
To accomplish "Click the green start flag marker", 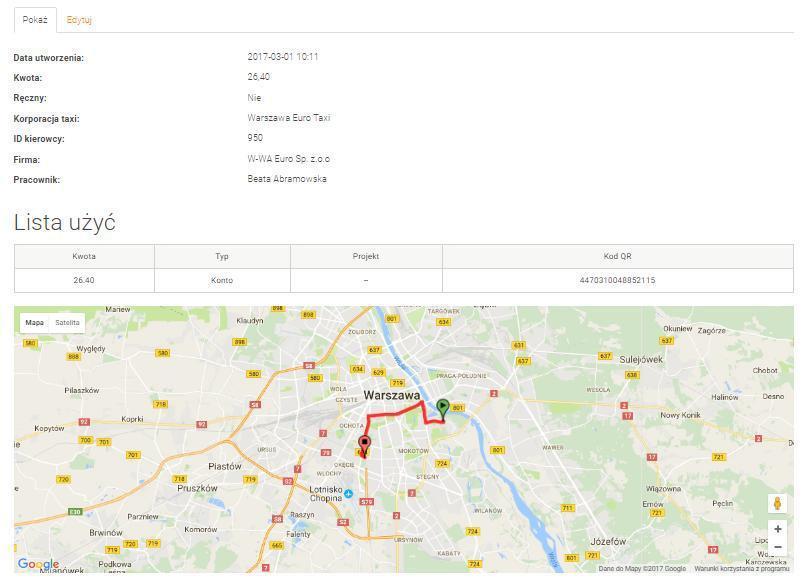I will tap(443, 409).
